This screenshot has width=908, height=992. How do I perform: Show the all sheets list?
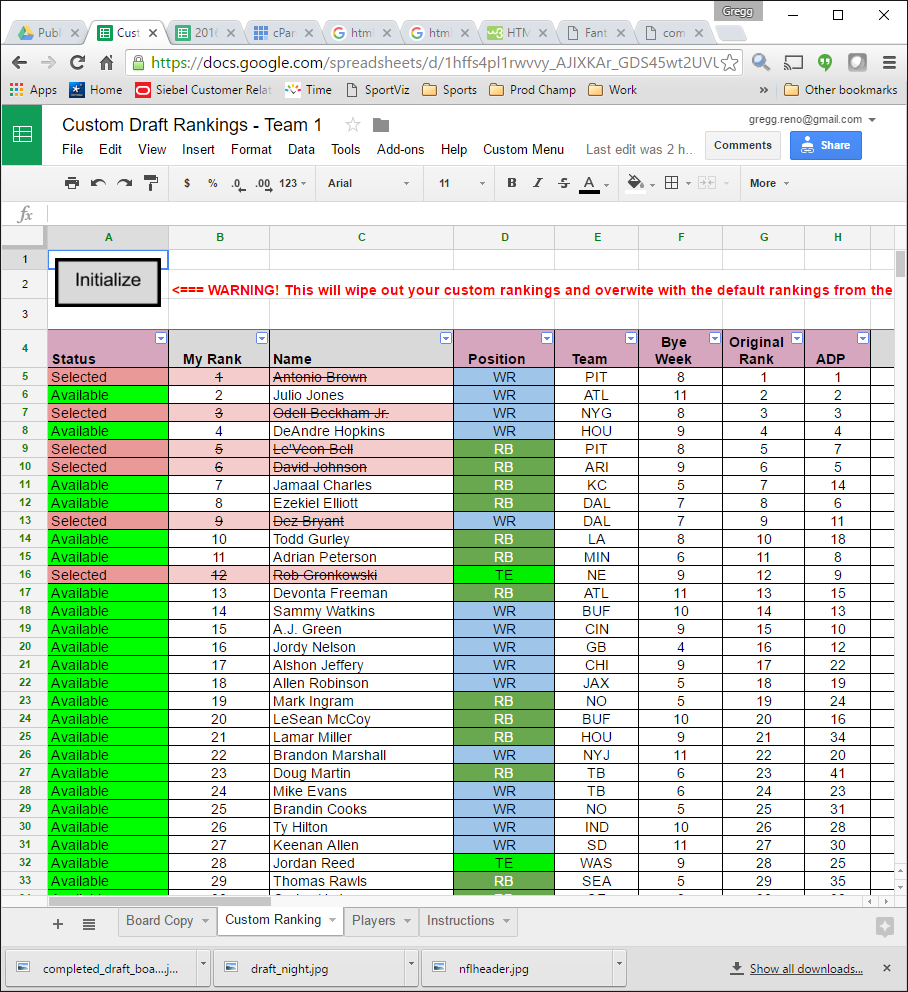[x=89, y=924]
